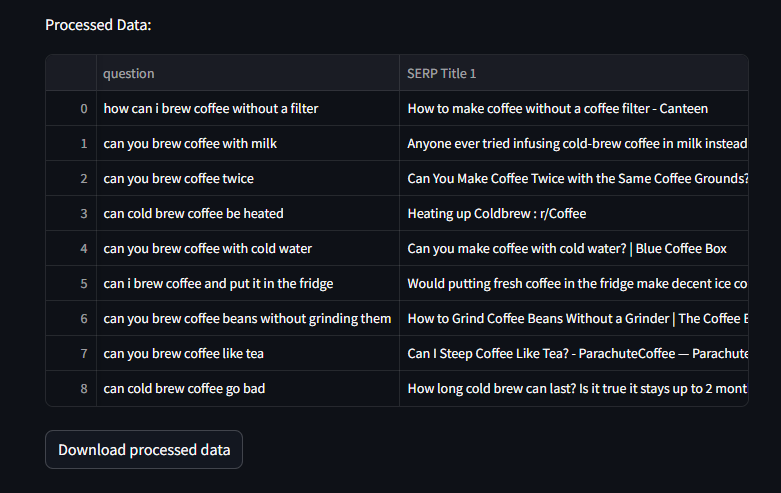Select row index 4 in the table
Image resolution: width=781 pixels, height=493 pixels.
(x=84, y=248)
